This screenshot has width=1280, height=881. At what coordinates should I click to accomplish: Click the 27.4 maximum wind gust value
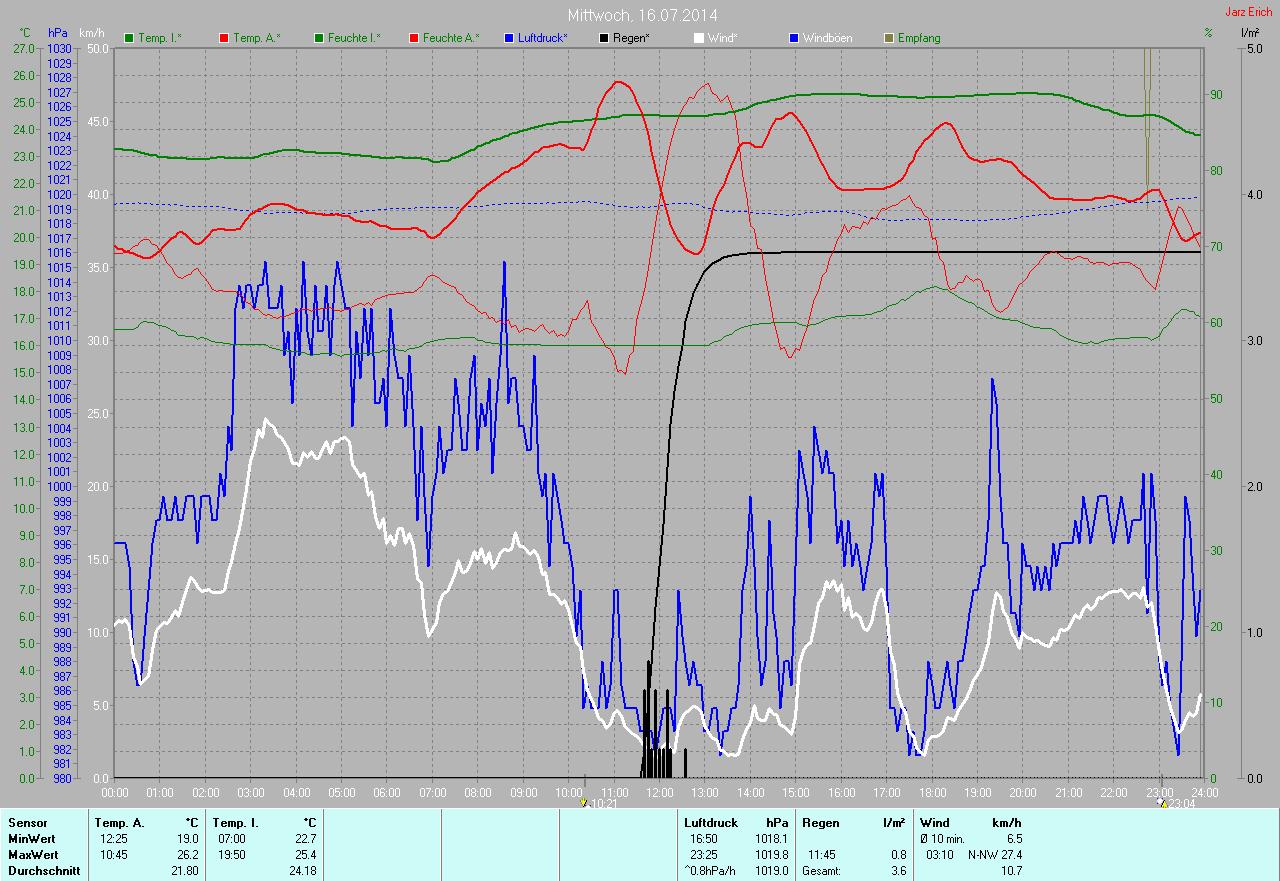pos(1013,854)
